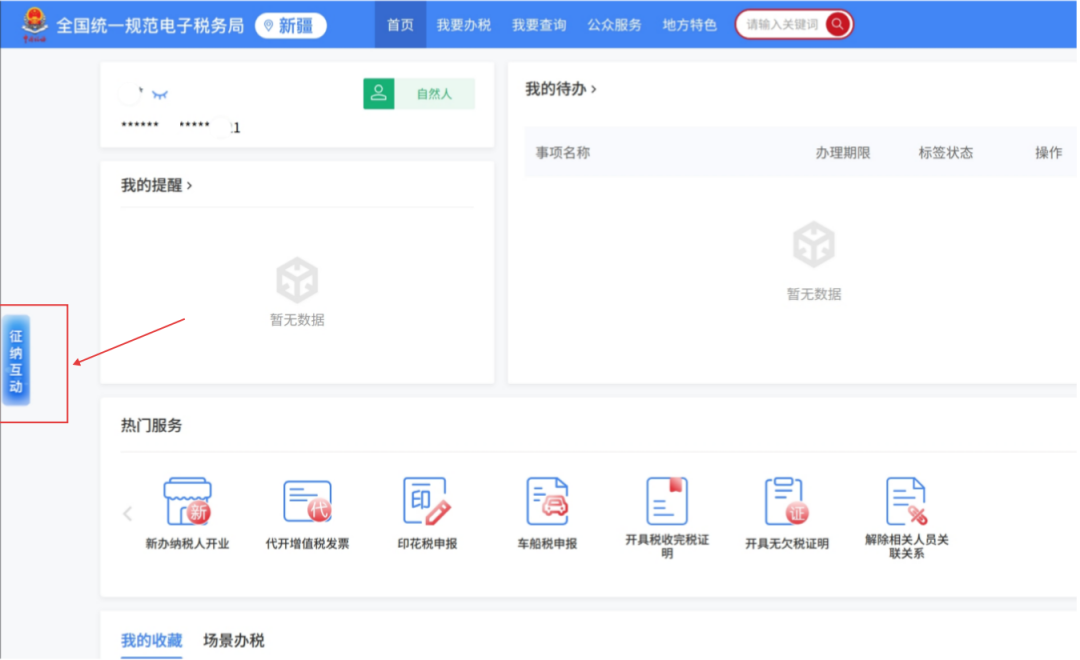Open the 开具无欠税证明 service icon
Viewport: 1080px width, 660px height.
coord(787,501)
